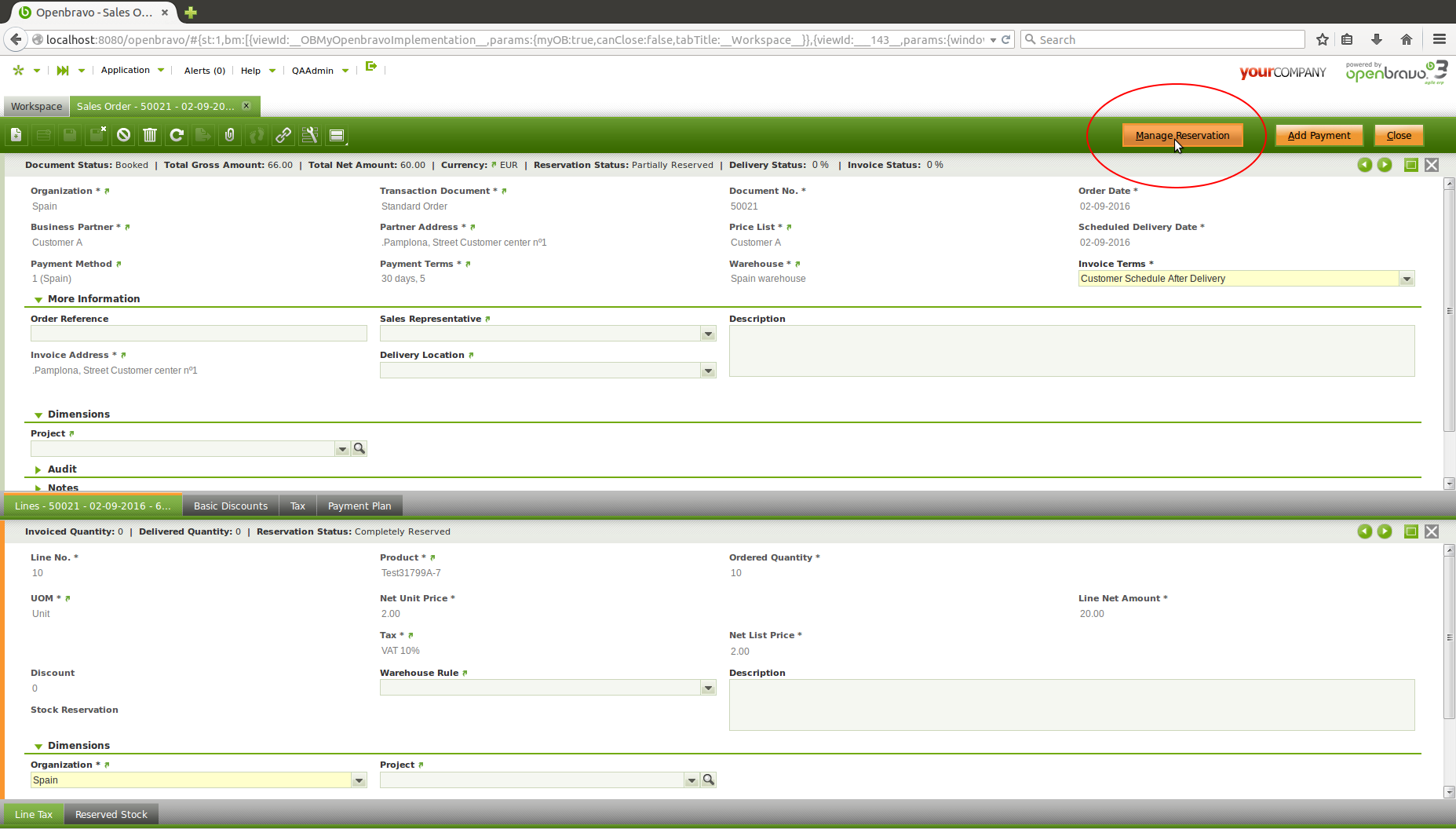Viewport: 1456px width, 829px height.
Task: Open the Invoice Terms dropdown
Action: (1407, 279)
